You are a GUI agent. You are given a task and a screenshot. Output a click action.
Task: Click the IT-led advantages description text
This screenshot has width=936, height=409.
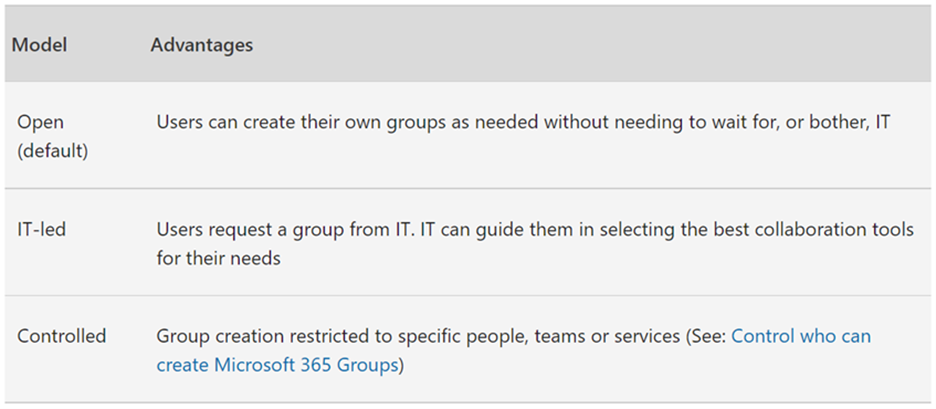tap(535, 244)
